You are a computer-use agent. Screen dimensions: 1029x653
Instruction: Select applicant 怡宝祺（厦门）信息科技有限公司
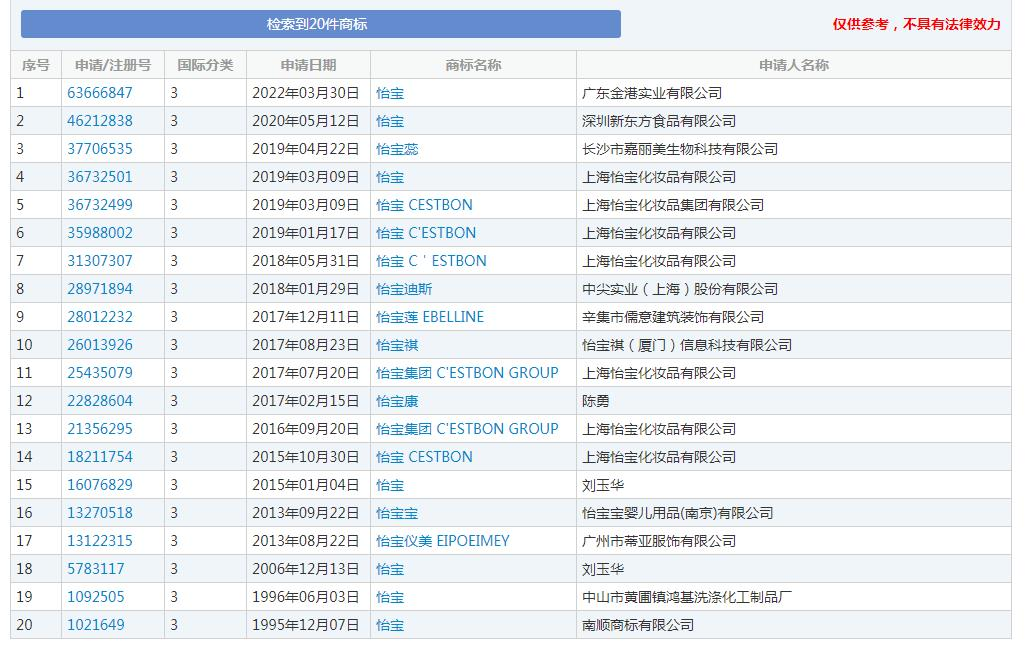[x=687, y=345]
